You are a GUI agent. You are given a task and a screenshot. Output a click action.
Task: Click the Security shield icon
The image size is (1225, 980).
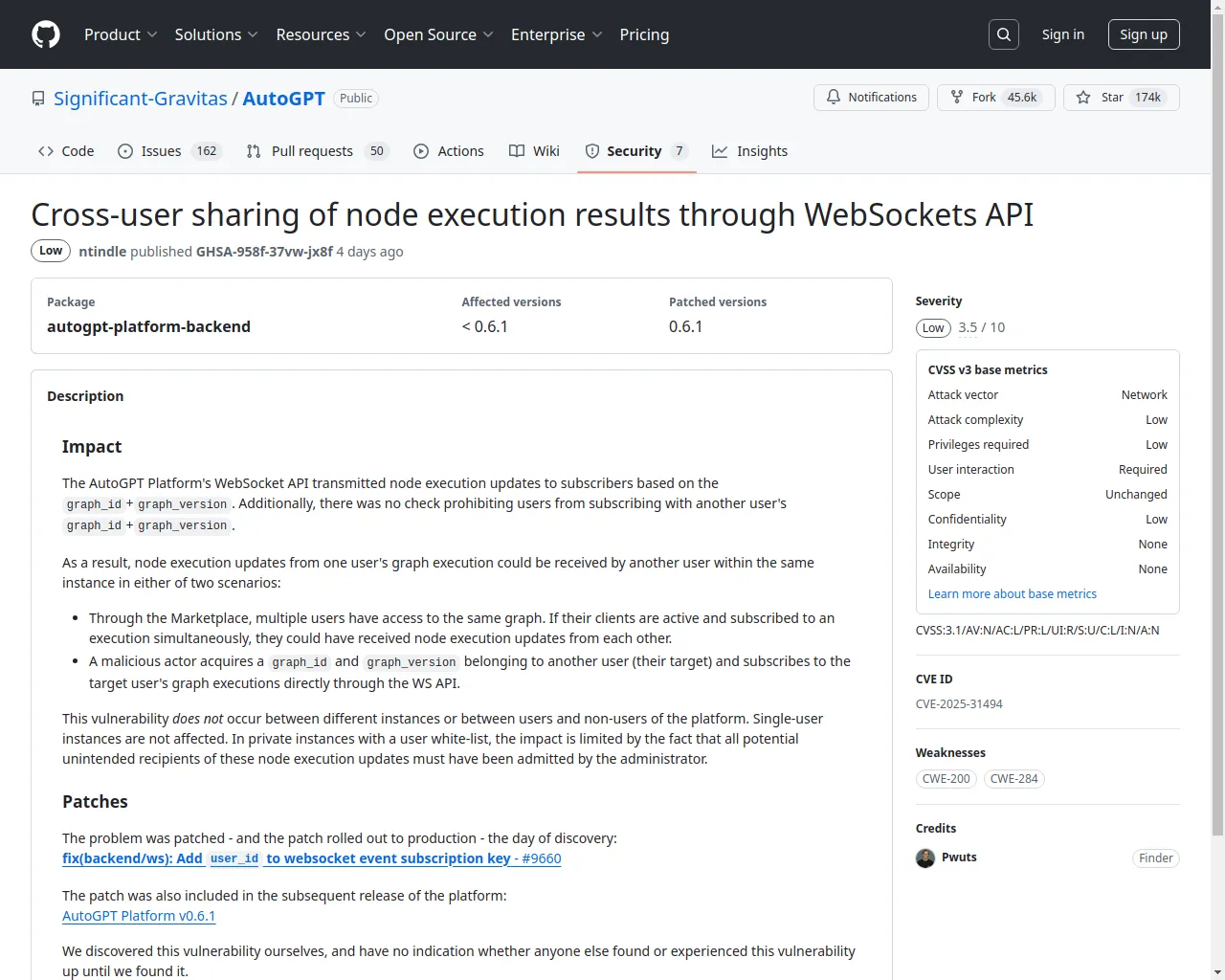[592, 151]
